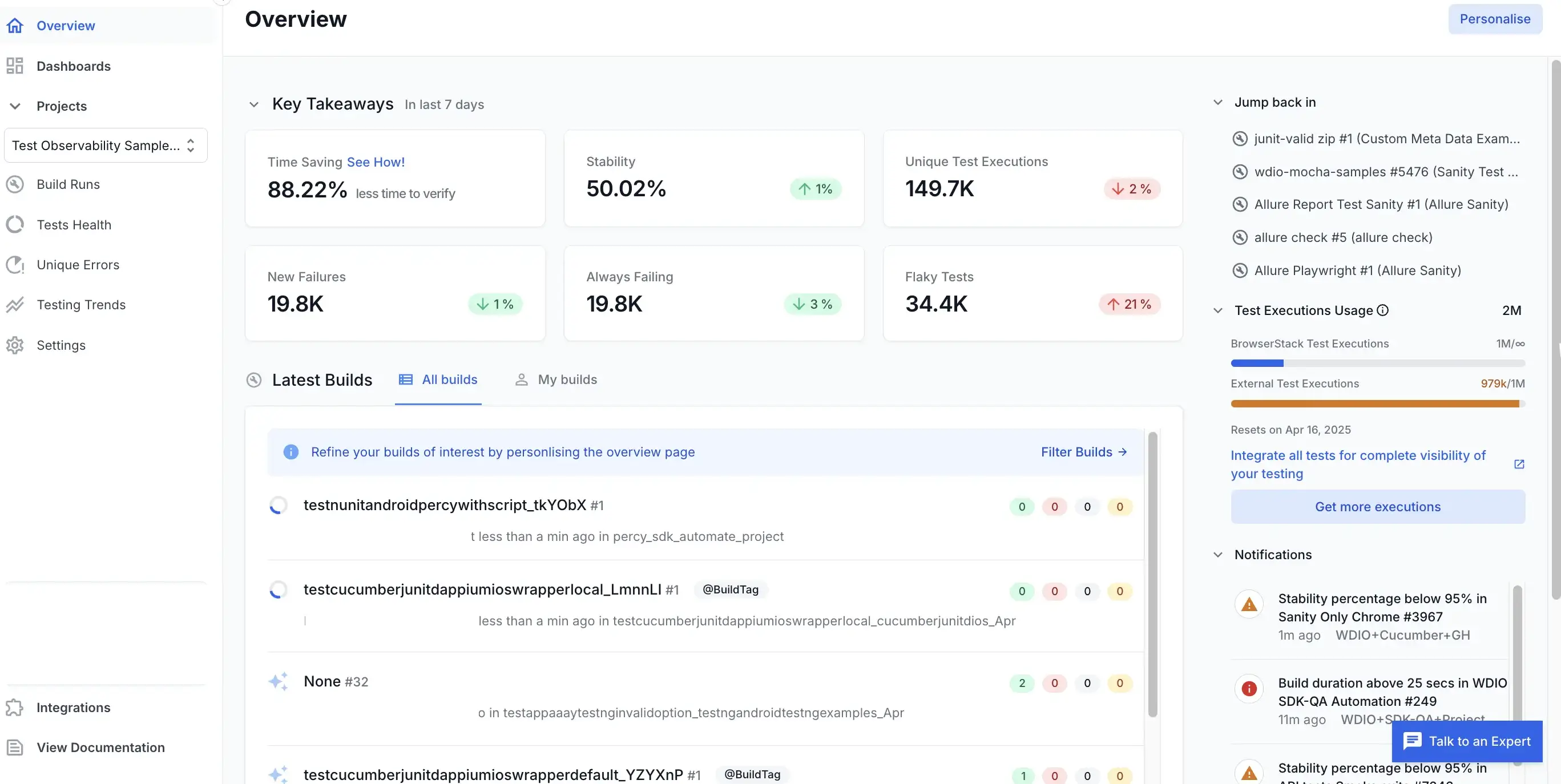Open the Dashboards section
Image resolution: width=1561 pixels, height=784 pixels.
(x=73, y=66)
